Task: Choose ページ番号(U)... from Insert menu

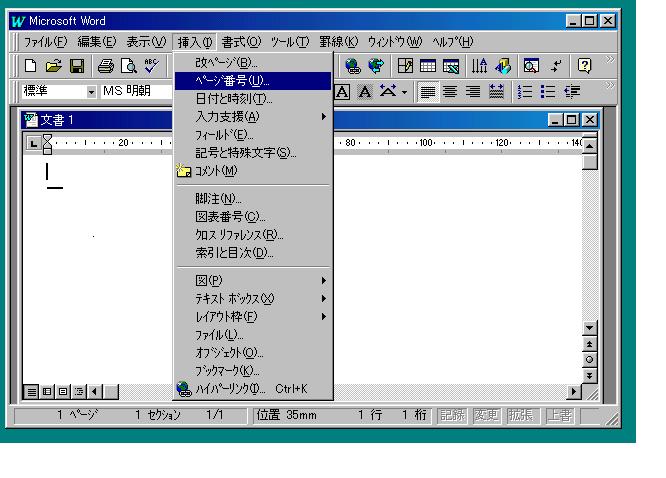Action: point(253,81)
